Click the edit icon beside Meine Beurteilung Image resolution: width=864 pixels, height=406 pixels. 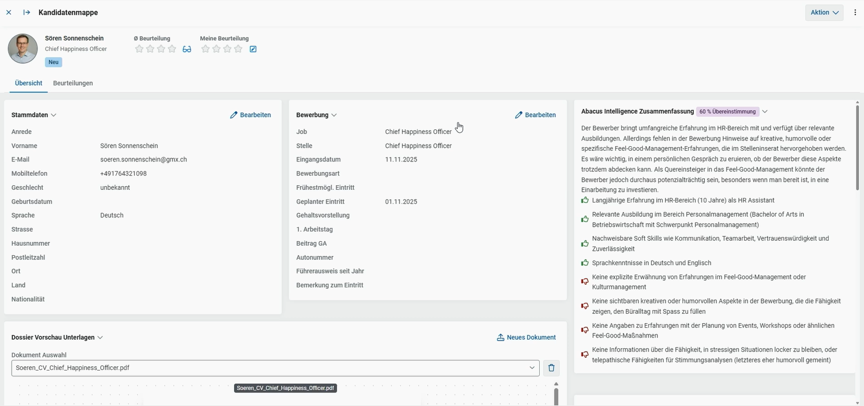pyautogui.click(x=253, y=49)
